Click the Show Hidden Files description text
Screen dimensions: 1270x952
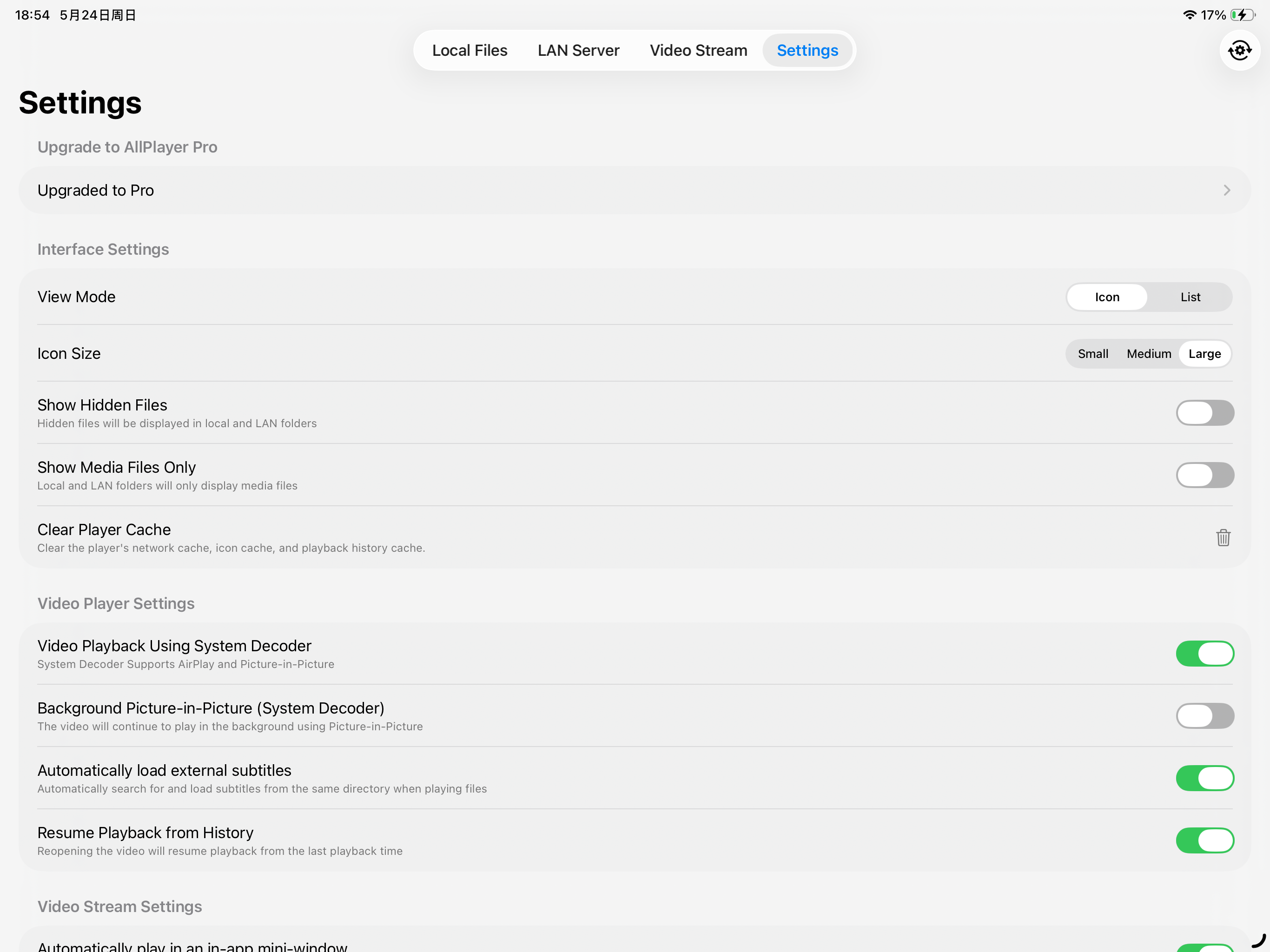177,423
